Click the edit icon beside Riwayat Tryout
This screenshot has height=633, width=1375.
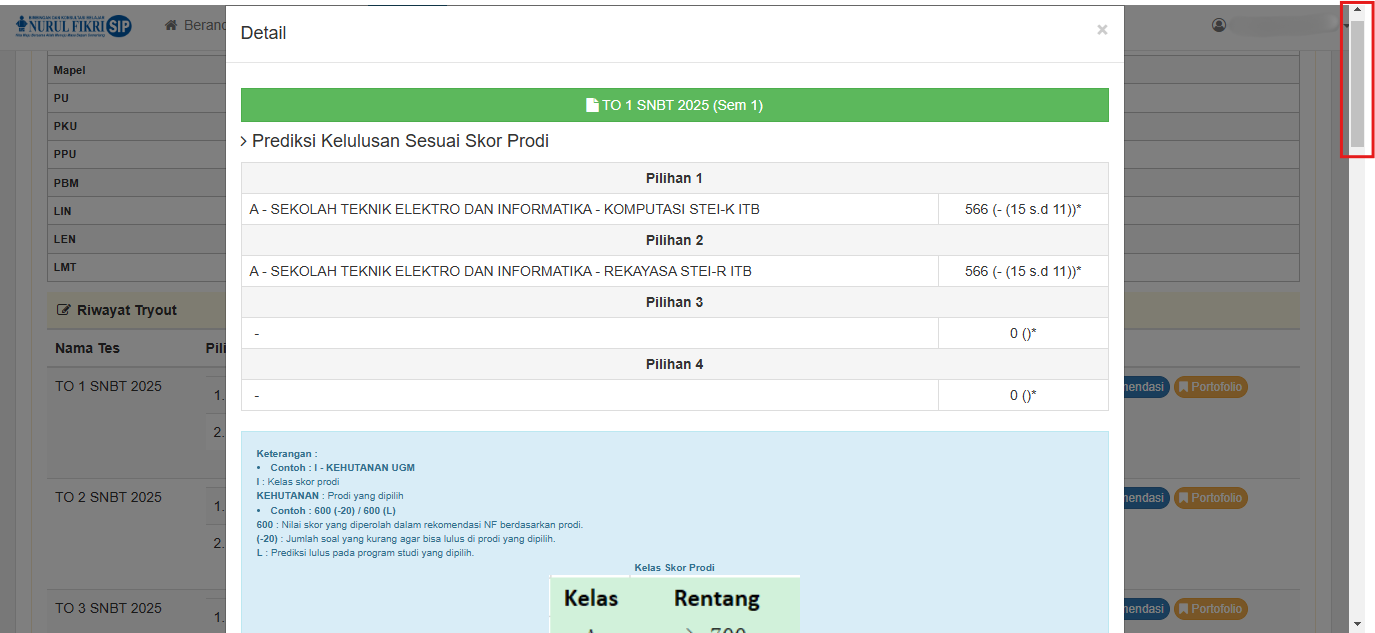(x=64, y=311)
